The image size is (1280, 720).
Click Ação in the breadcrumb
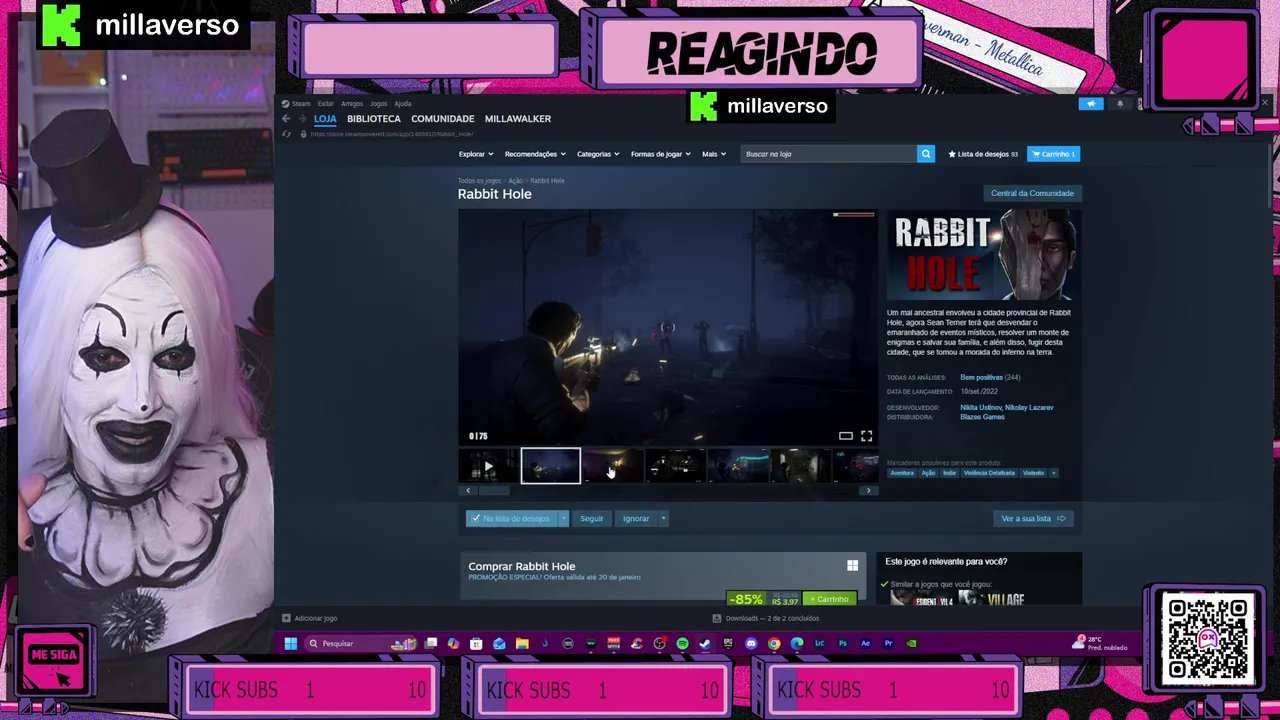[516, 181]
